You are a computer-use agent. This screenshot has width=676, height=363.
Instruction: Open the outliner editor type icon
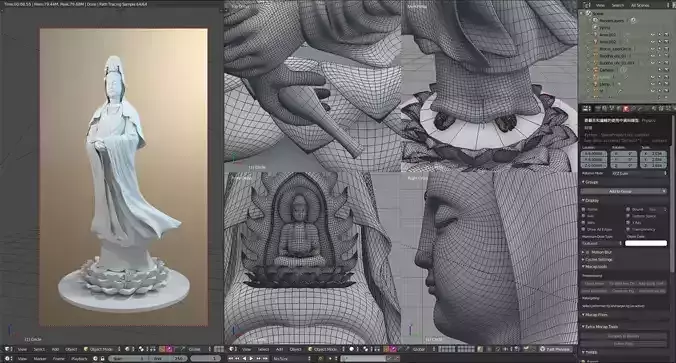tap(587, 5)
